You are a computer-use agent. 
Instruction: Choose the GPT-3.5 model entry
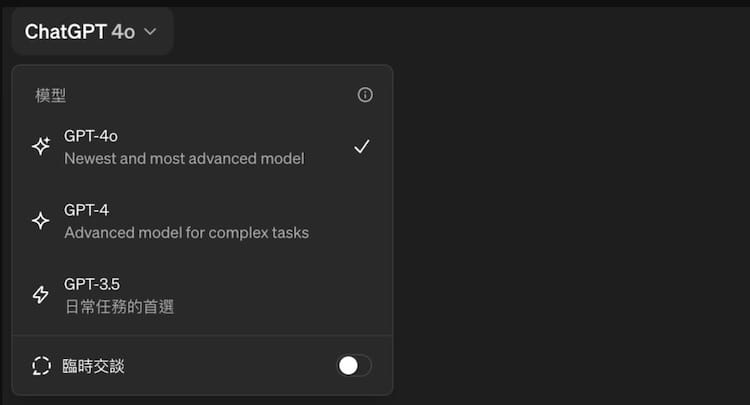pyautogui.click(x=202, y=295)
